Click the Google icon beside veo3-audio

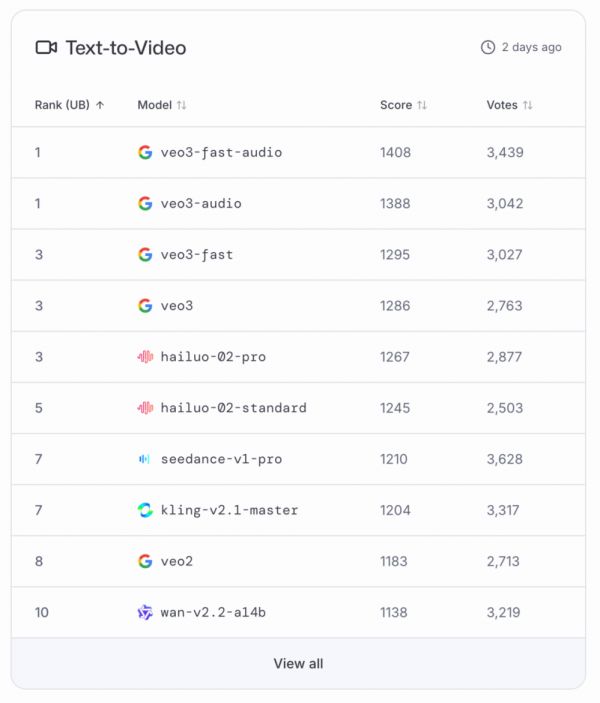[145, 204]
